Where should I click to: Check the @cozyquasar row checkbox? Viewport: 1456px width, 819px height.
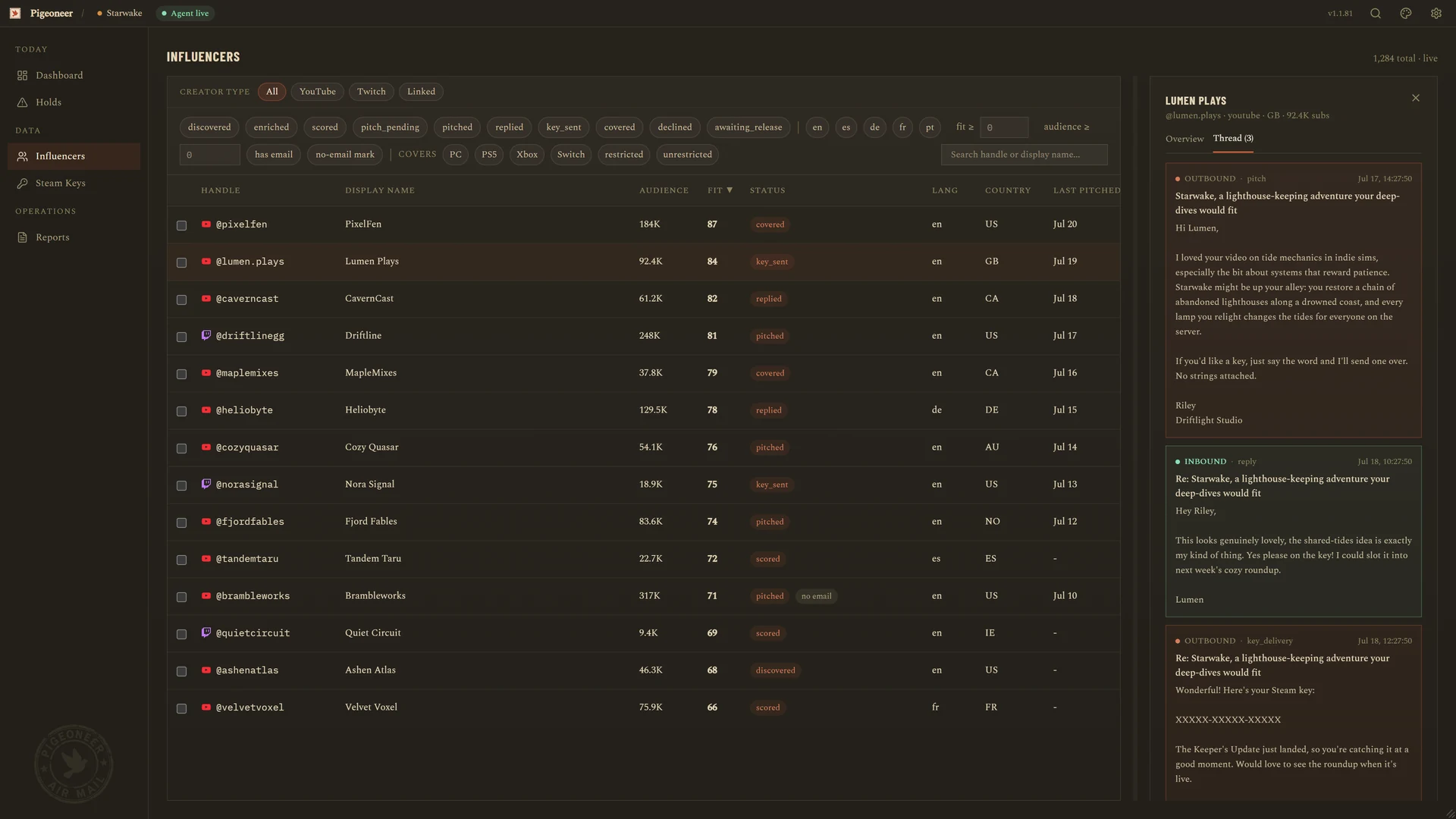point(182,448)
